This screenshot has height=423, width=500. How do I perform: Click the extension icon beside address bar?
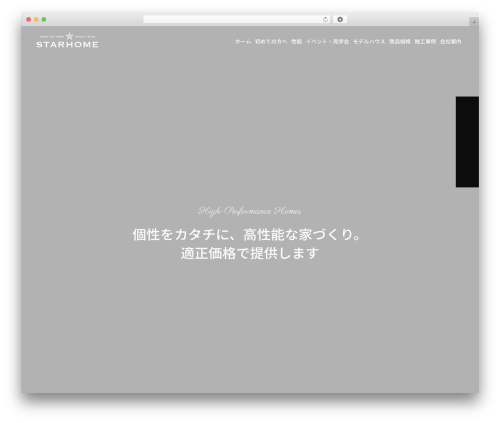click(x=340, y=20)
